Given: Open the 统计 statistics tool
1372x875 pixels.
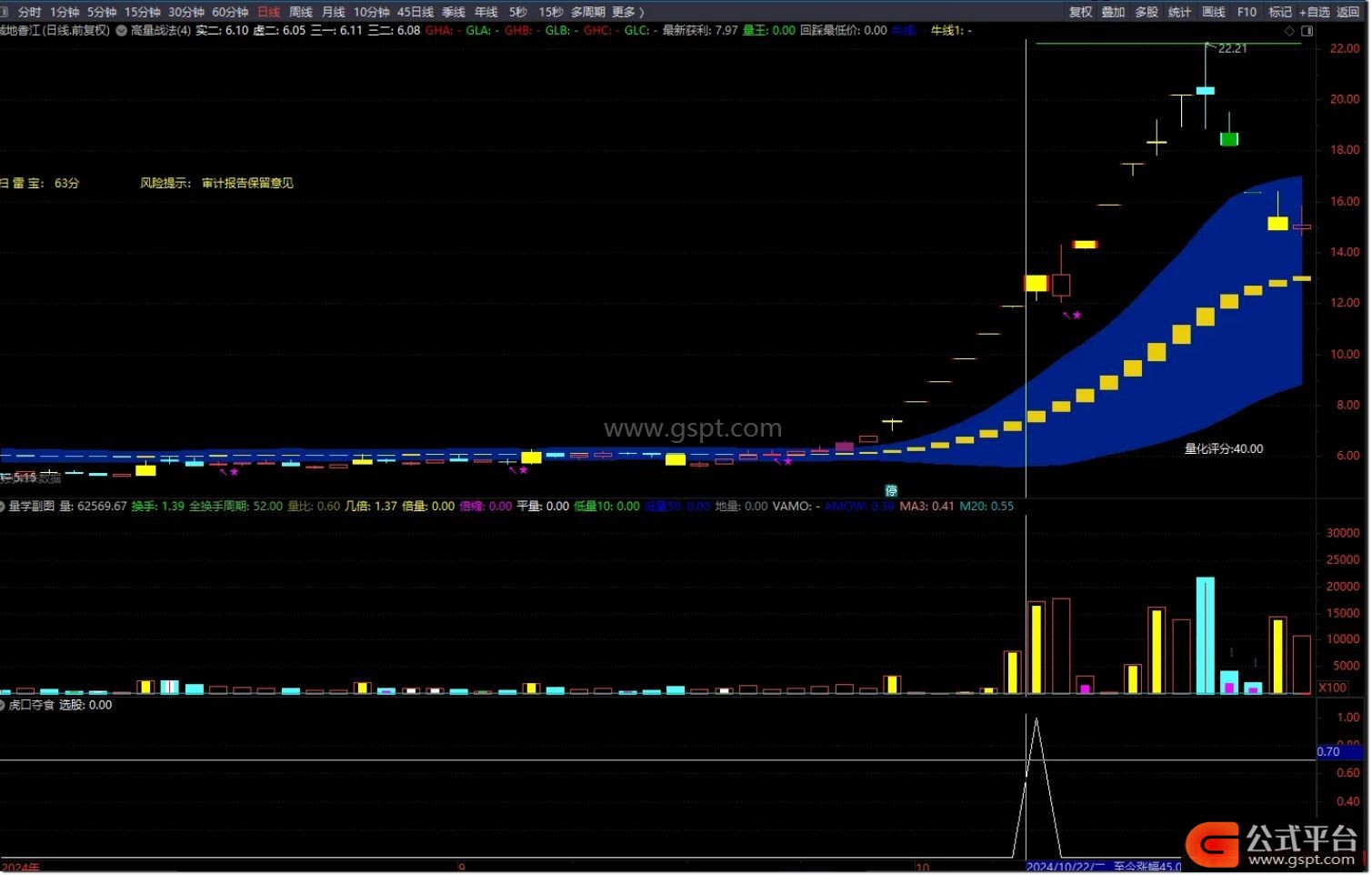Looking at the screenshot, I should point(1179,12).
